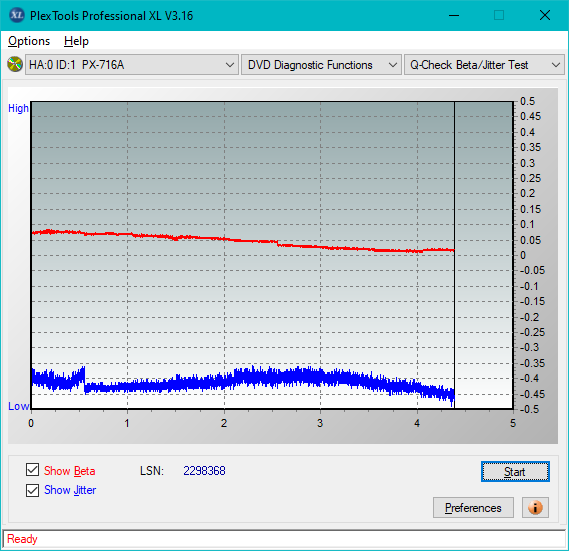Screen dimensions: 569x551
Task: Open the Q-Check Beta/Jitter Test dropdown
Action: pyautogui.click(x=484, y=65)
